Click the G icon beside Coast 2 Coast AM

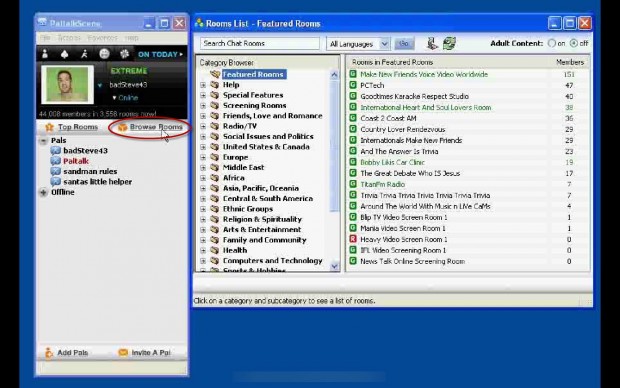(353, 118)
